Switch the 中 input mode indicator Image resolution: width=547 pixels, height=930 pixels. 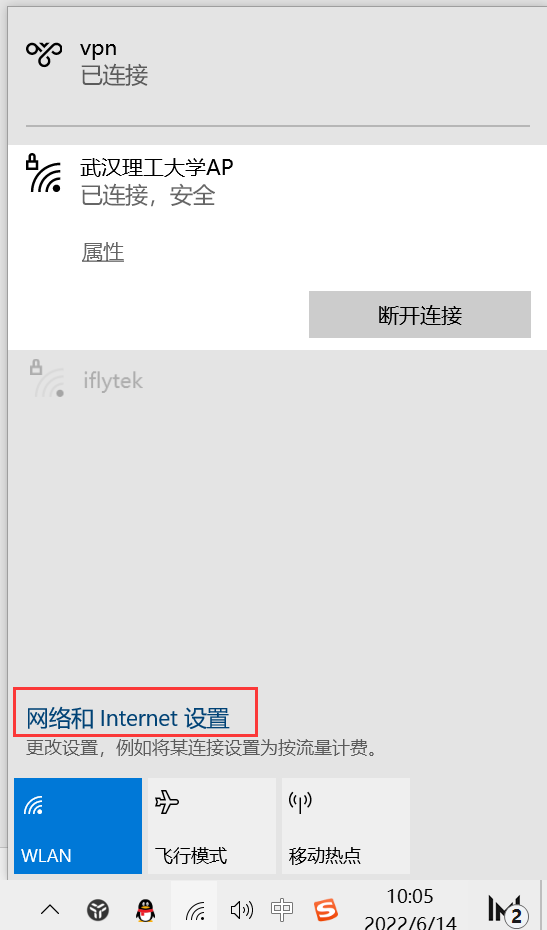pyautogui.click(x=282, y=909)
